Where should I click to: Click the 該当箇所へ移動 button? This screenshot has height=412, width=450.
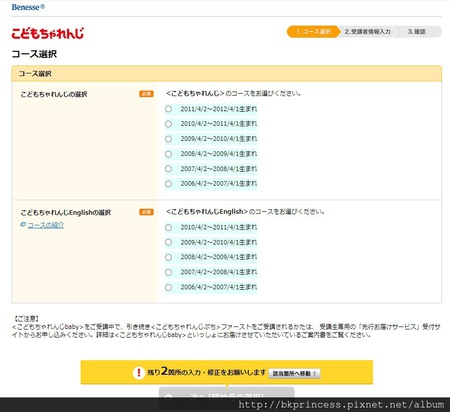pos(294,373)
